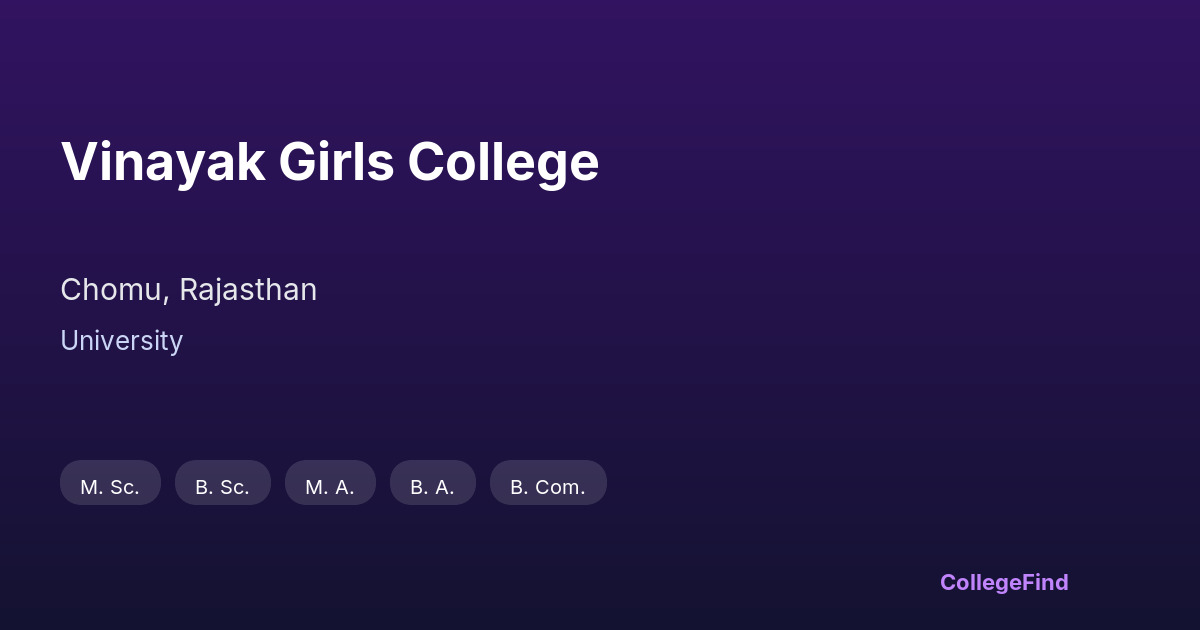Open the B. Com. course tag
The width and height of the screenshot is (1200, 630).
pyautogui.click(x=548, y=484)
